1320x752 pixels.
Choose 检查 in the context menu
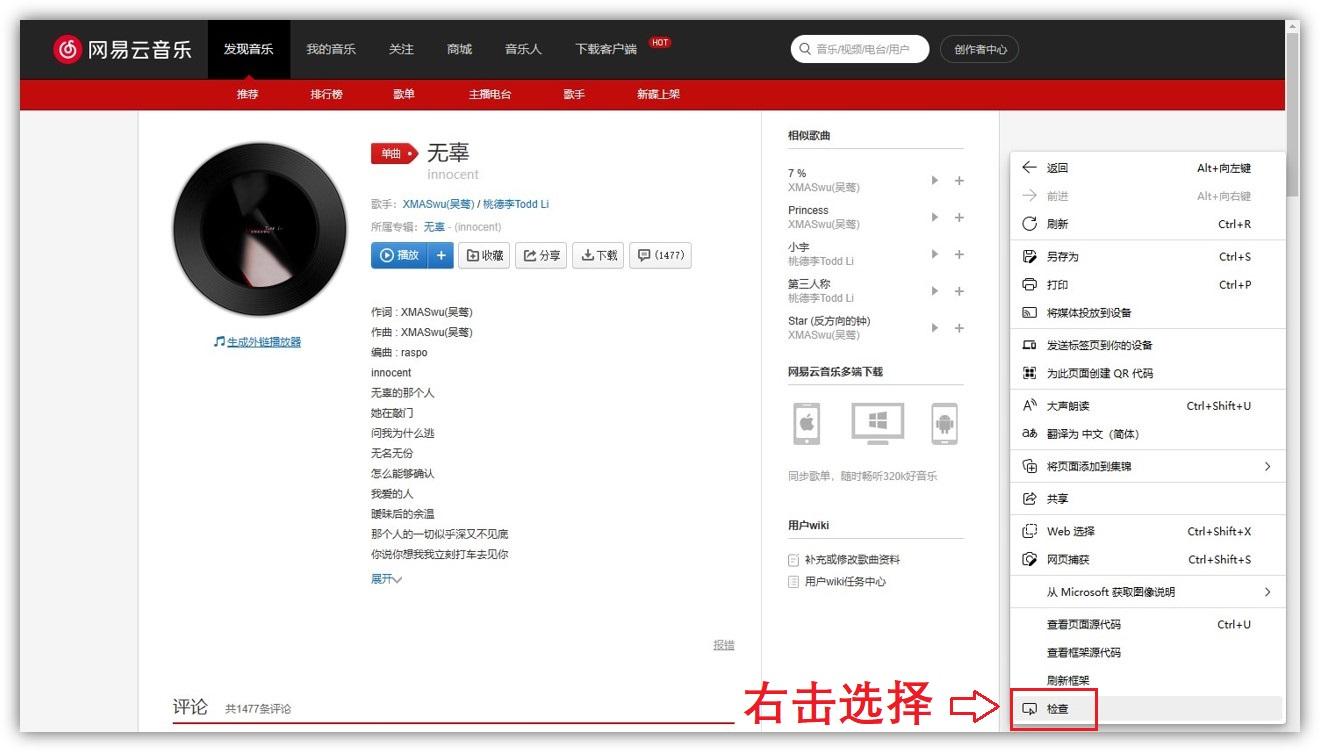tap(1147, 709)
